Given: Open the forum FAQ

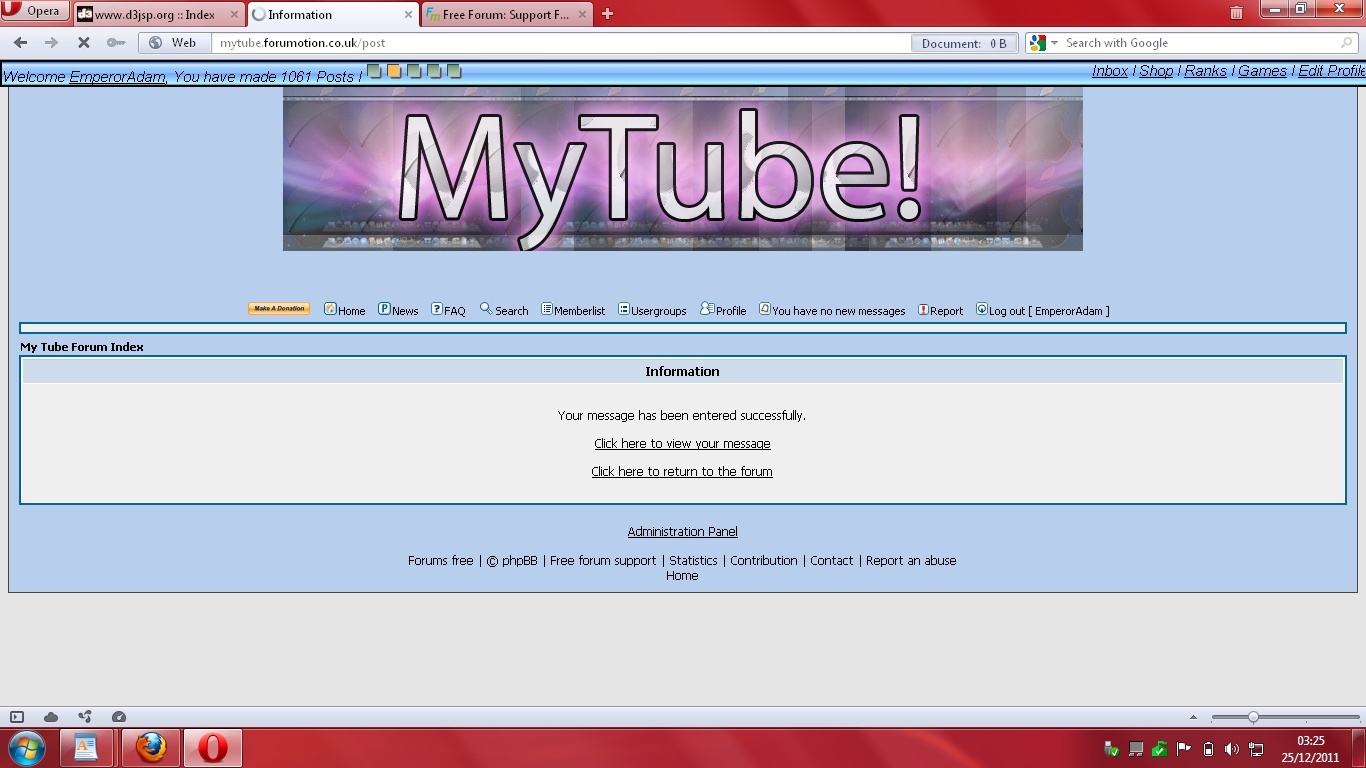Looking at the screenshot, I should point(455,311).
